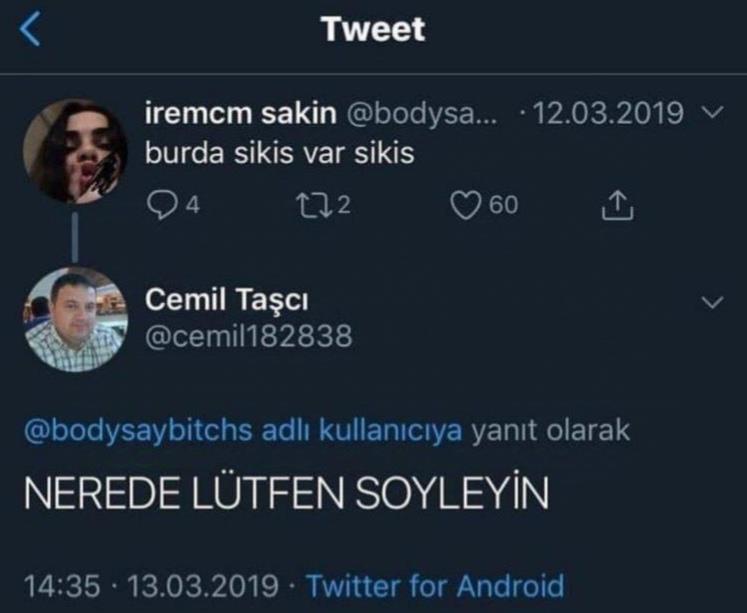Select the NEREDE LÜTFEN SOYLEYİN reply text
The width and height of the screenshot is (747, 613).
point(285,493)
